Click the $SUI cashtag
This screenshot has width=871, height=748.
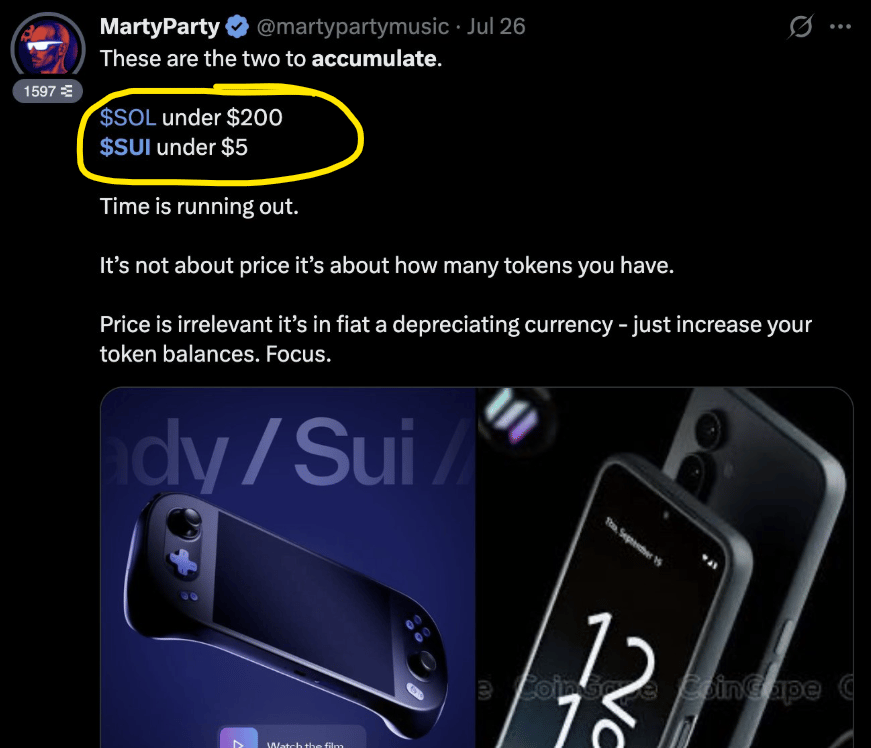pos(125,147)
